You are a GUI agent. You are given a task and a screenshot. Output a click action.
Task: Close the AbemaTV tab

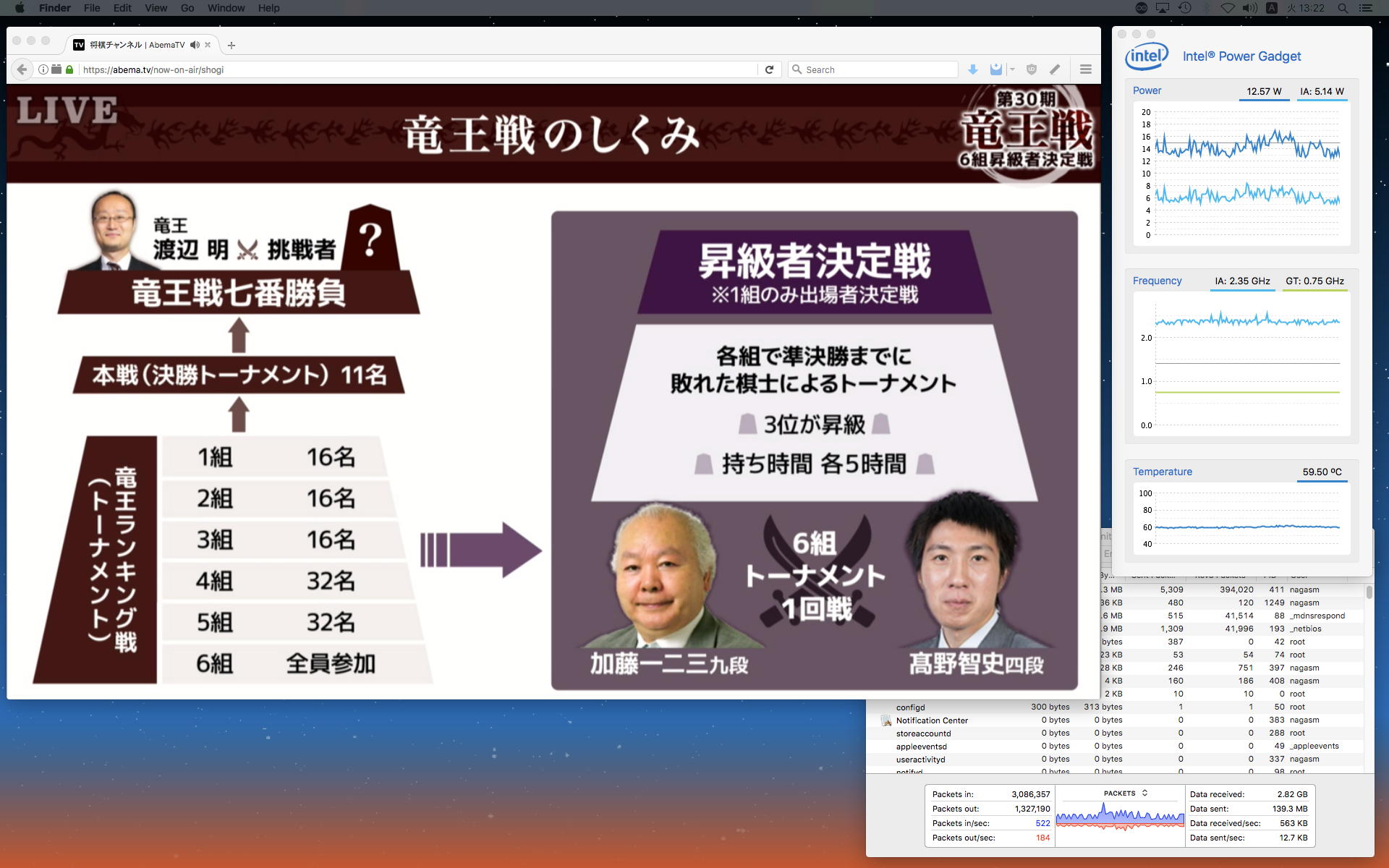pyautogui.click(x=208, y=45)
